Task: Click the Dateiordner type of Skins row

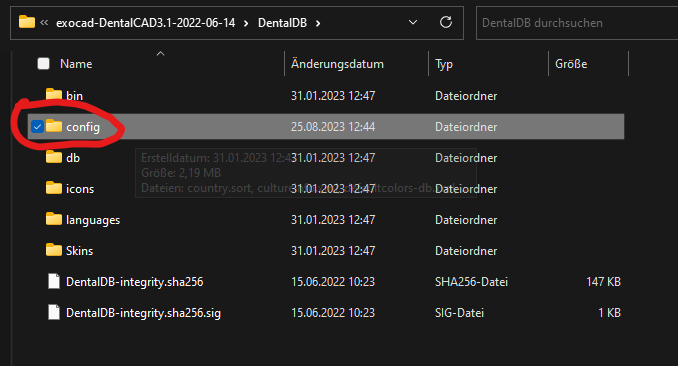Action: (466, 251)
